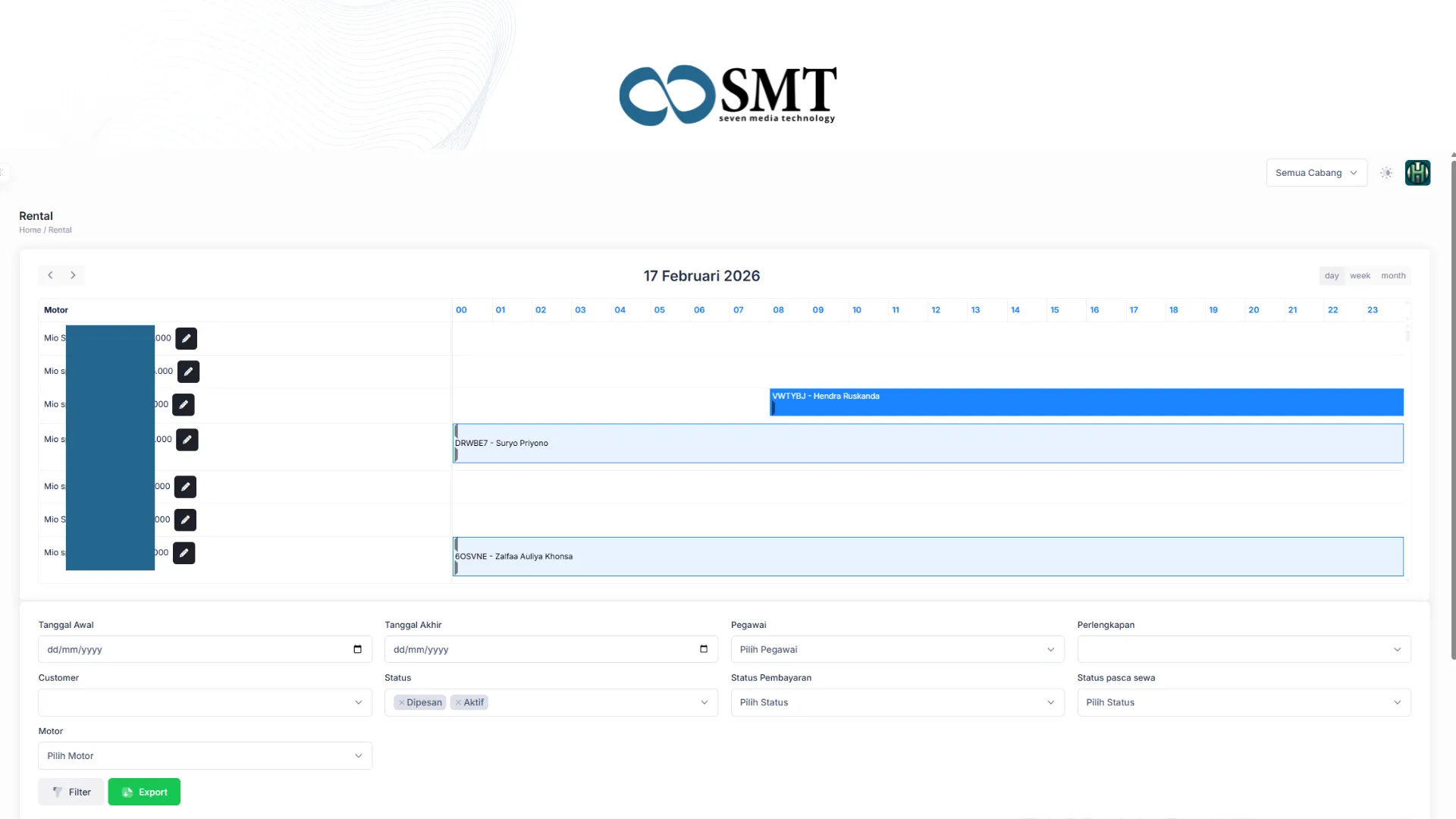Click the Home breadcrumb link
The width and height of the screenshot is (1456, 819).
[x=30, y=231]
